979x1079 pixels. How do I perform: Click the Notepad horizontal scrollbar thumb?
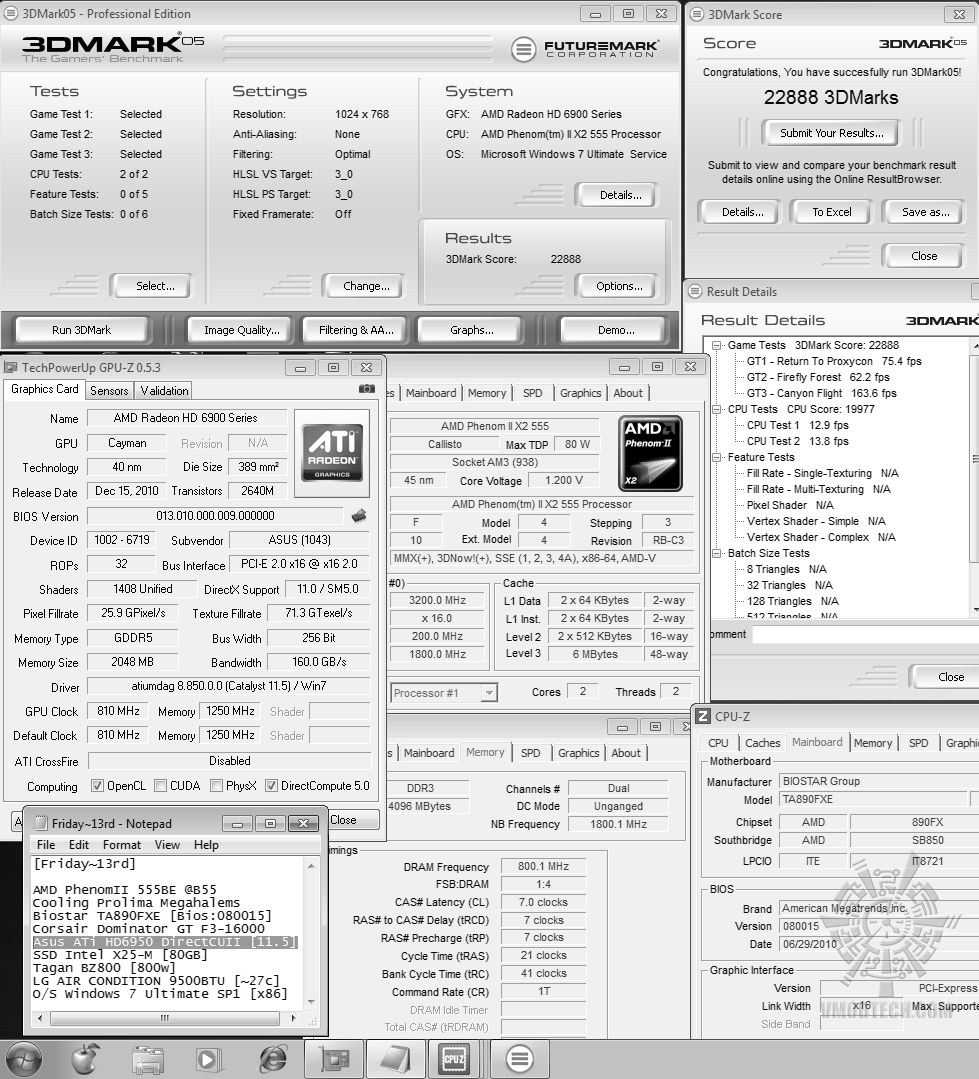(x=165, y=1018)
